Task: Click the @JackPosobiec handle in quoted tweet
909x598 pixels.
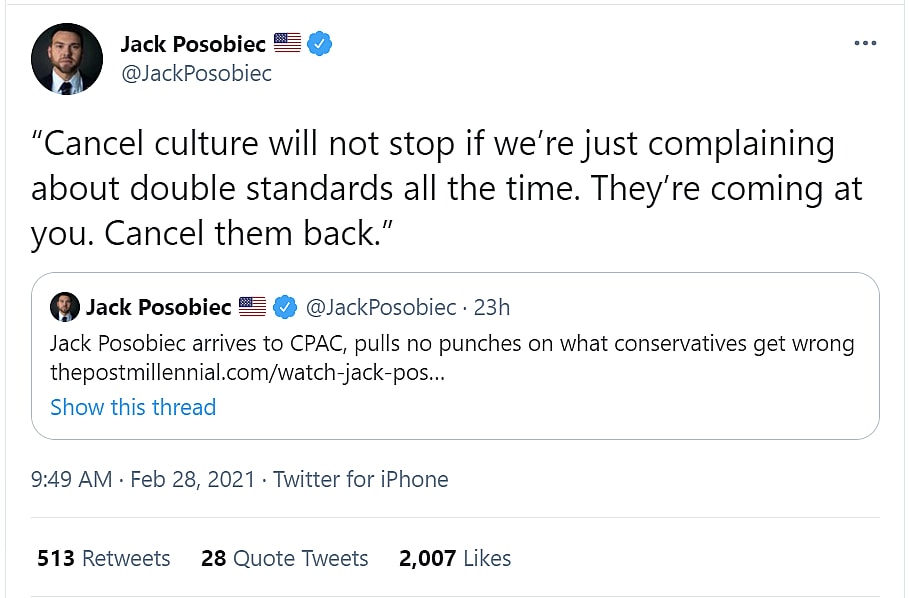Action: click(378, 307)
